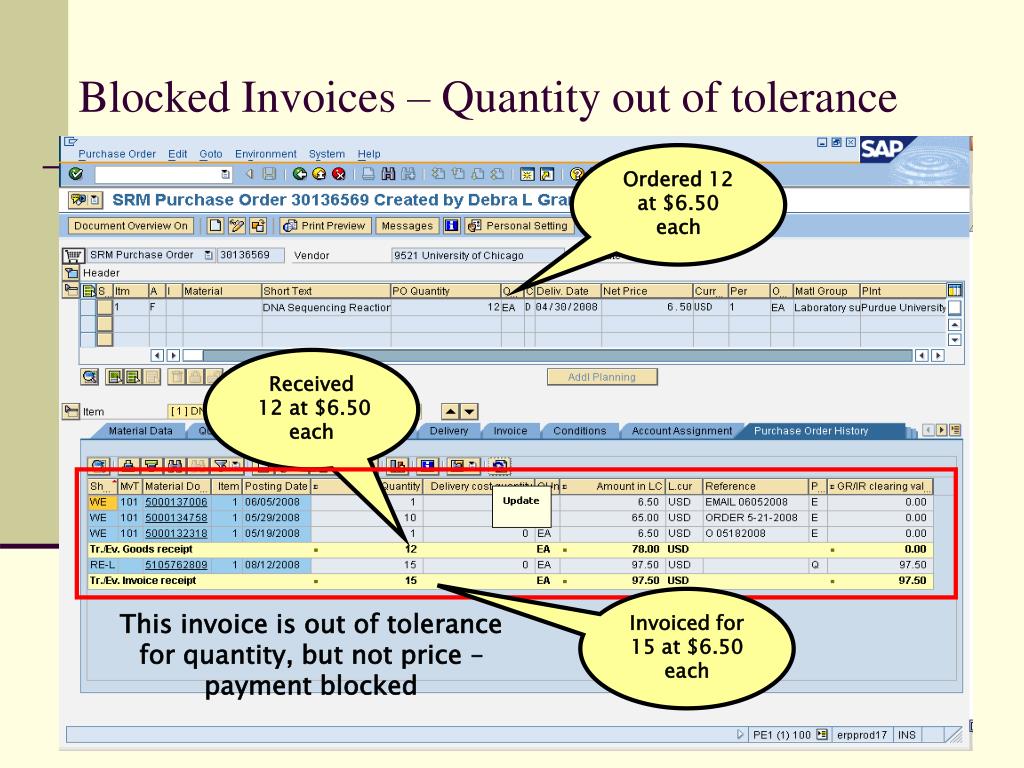Click the status bar system info icon
Screen dimensions: 1024x768
point(822,735)
